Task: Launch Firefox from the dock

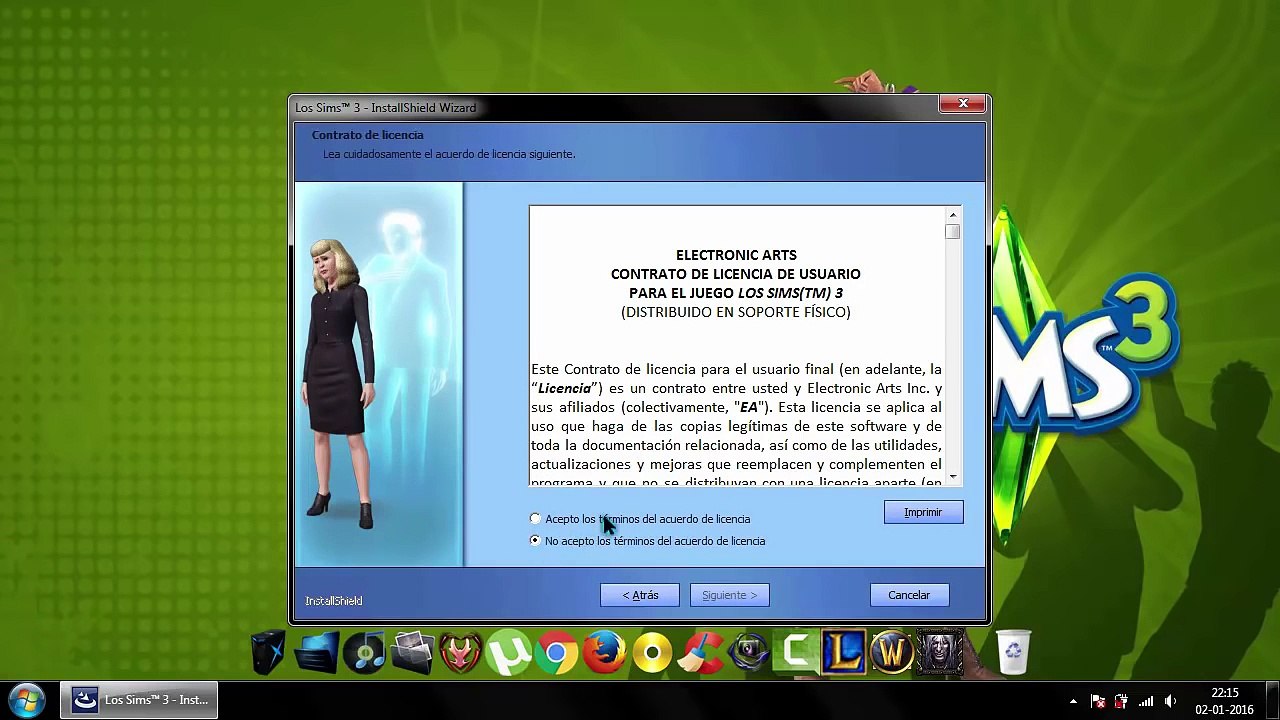Action: coord(604,654)
